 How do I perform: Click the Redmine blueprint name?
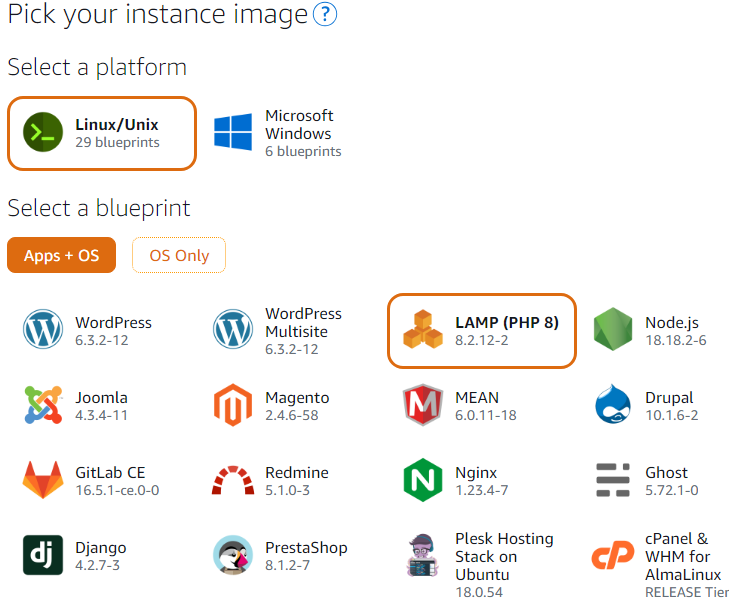[x=297, y=473]
